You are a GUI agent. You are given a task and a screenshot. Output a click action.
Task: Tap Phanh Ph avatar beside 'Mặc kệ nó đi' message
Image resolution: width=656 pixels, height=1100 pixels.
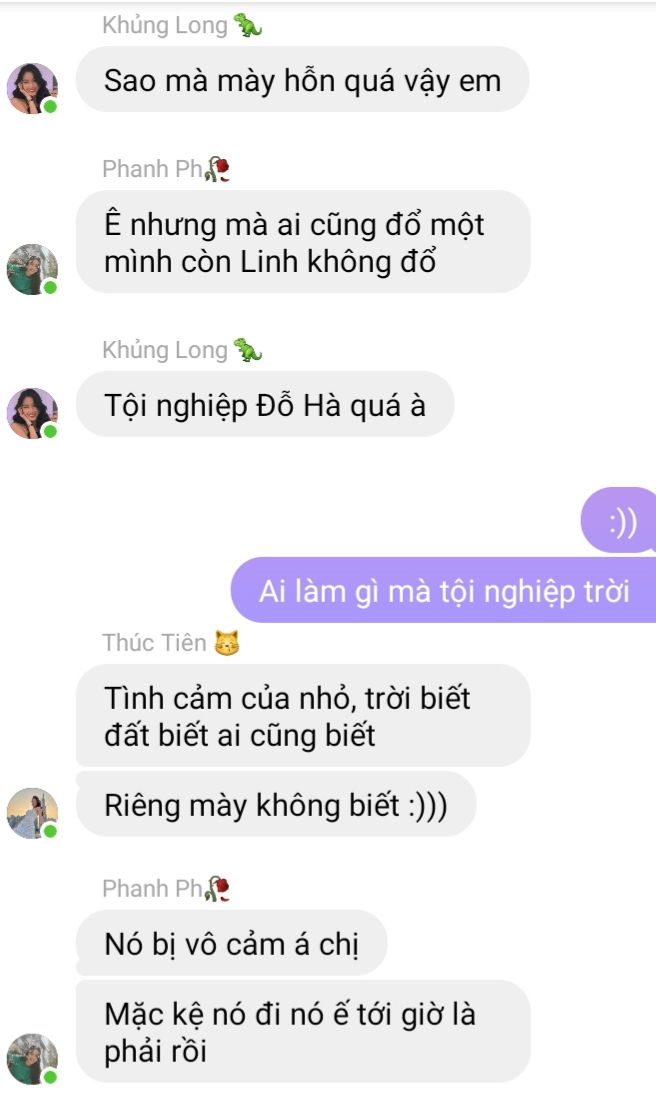32,1059
